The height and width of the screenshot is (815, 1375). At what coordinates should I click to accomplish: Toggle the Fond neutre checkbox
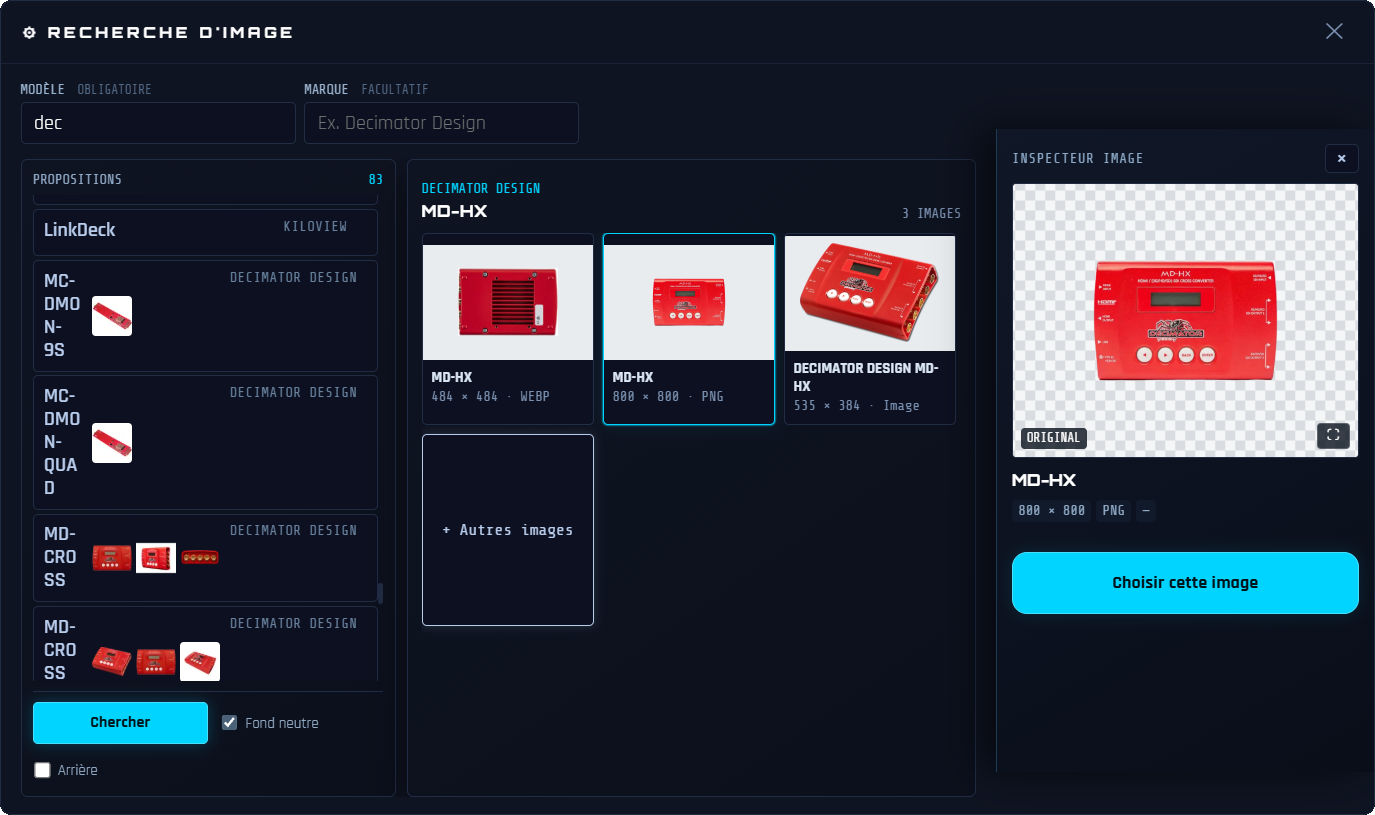pyautogui.click(x=230, y=722)
